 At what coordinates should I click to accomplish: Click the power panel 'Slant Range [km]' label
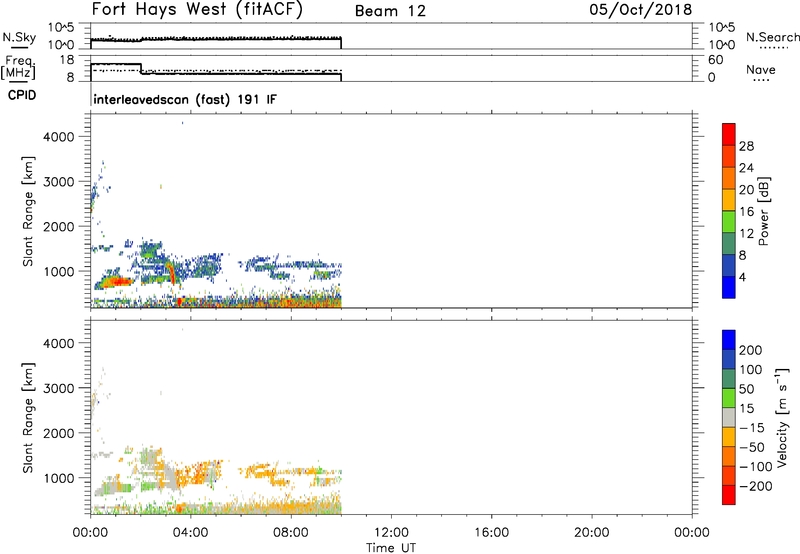(x=28, y=211)
